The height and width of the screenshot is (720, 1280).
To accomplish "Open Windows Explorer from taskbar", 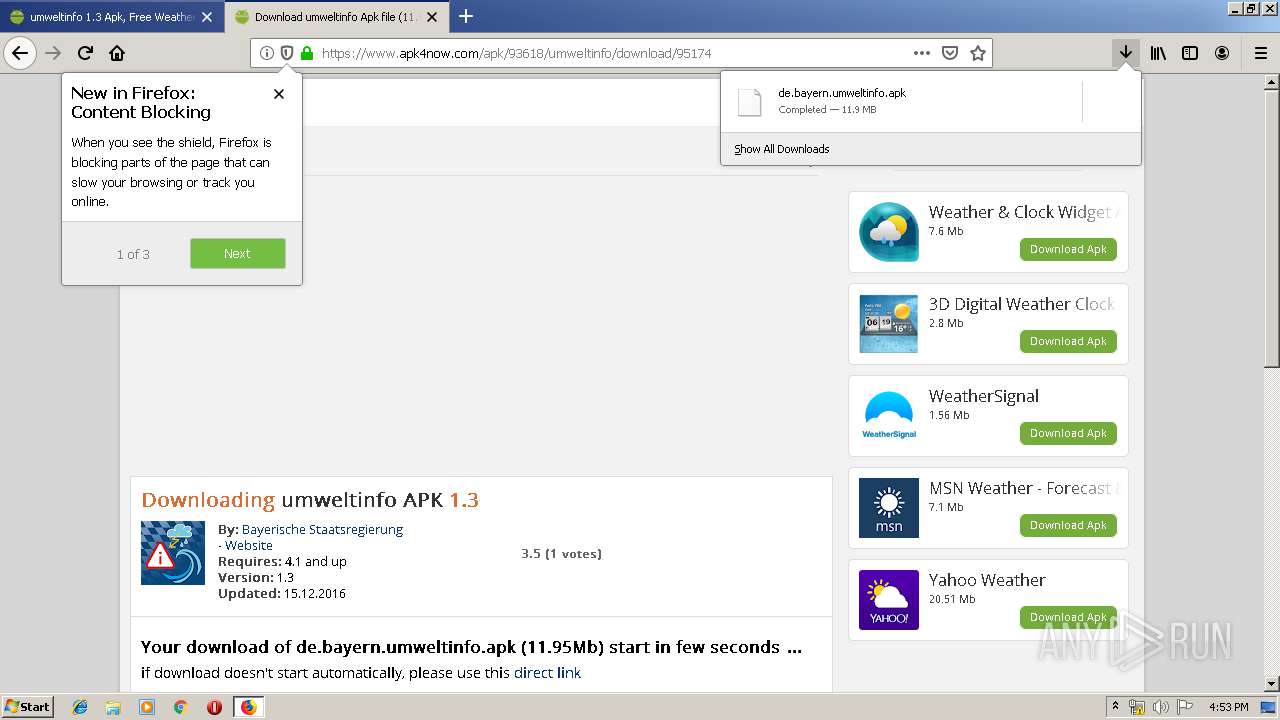I will [113, 707].
